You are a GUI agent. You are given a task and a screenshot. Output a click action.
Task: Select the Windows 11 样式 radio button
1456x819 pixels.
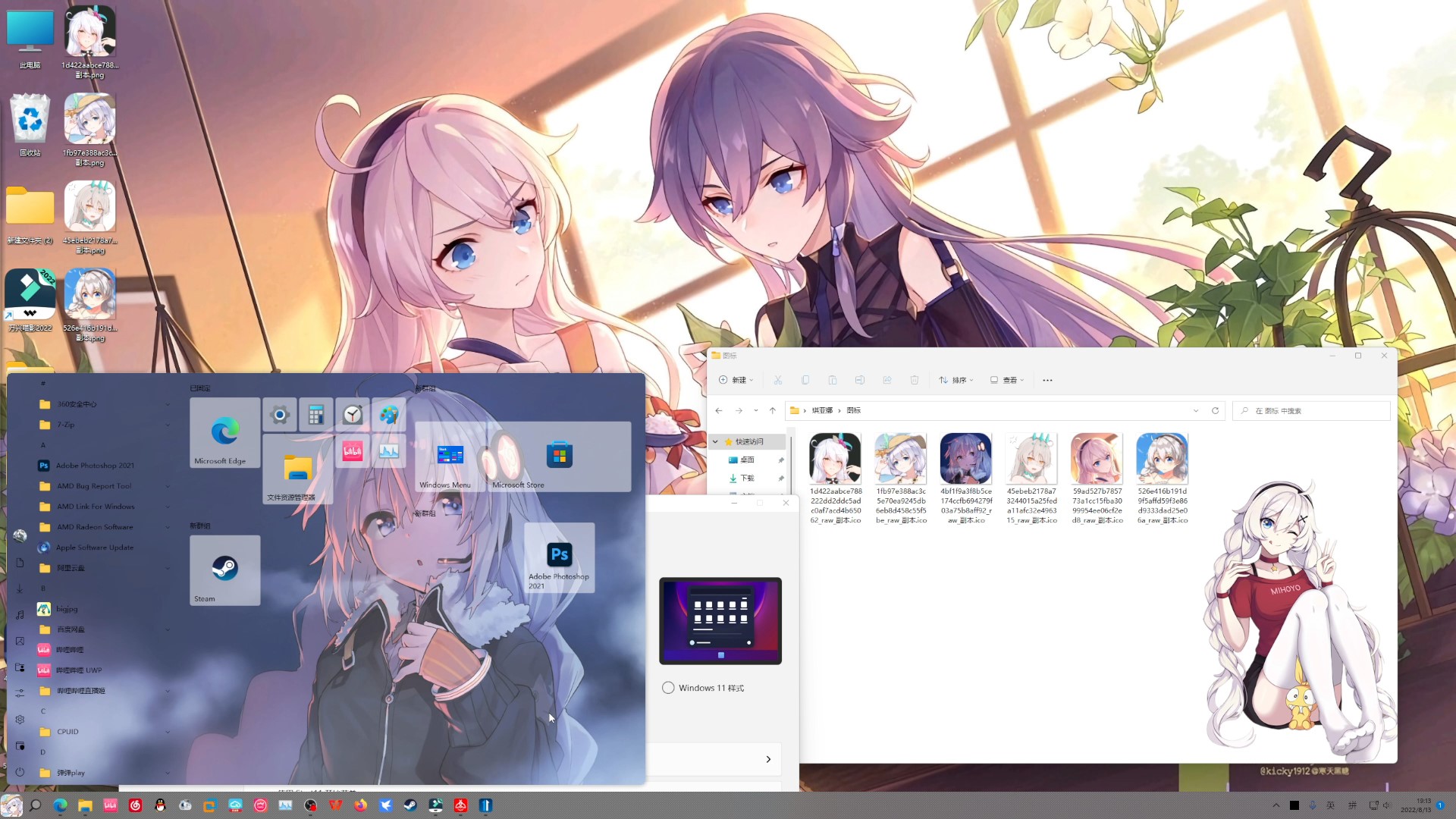[668, 688]
